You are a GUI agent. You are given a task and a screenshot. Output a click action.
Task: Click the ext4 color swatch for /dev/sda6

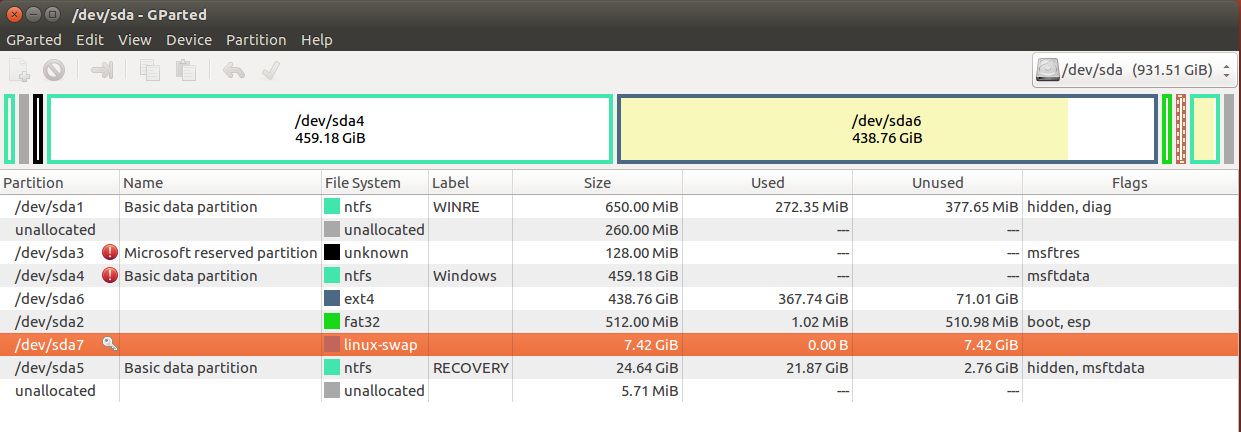click(332, 298)
